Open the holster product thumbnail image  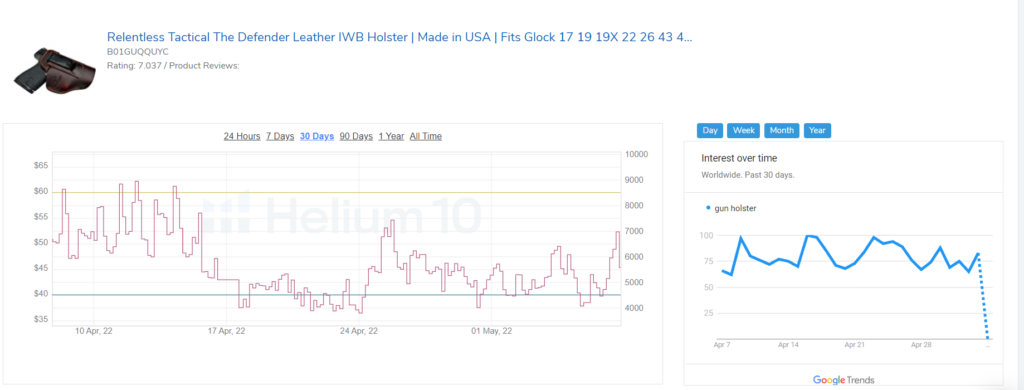pyautogui.click(x=54, y=71)
